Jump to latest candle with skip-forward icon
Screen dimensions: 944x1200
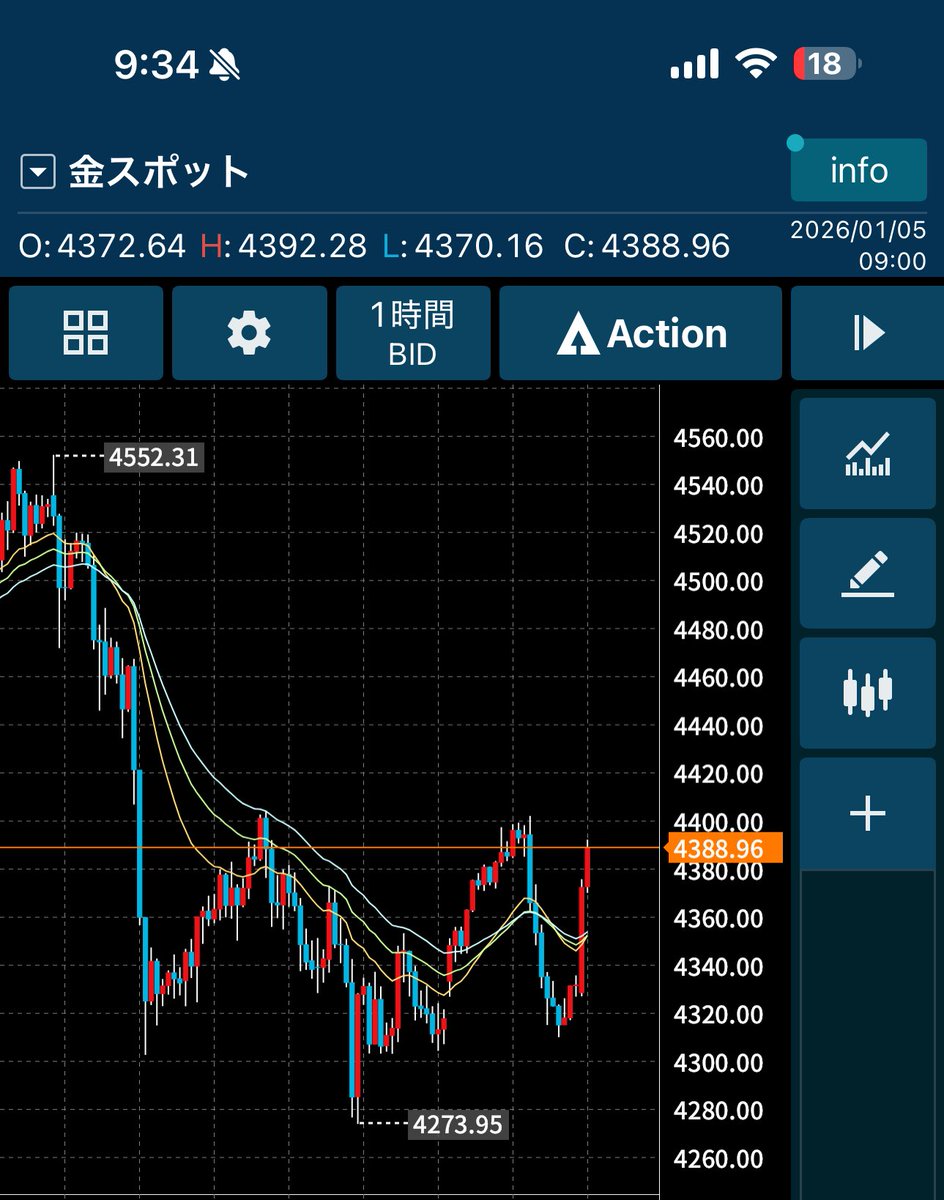pos(868,333)
